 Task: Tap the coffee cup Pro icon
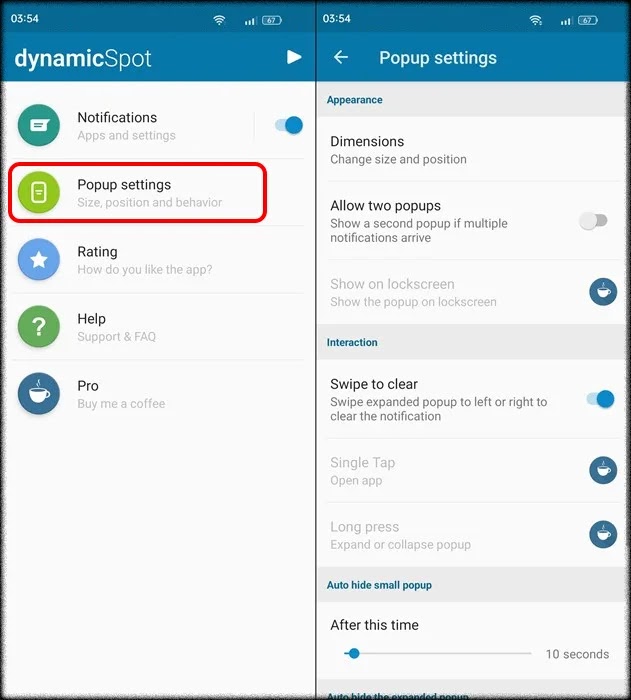pyautogui.click(x=39, y=393)
